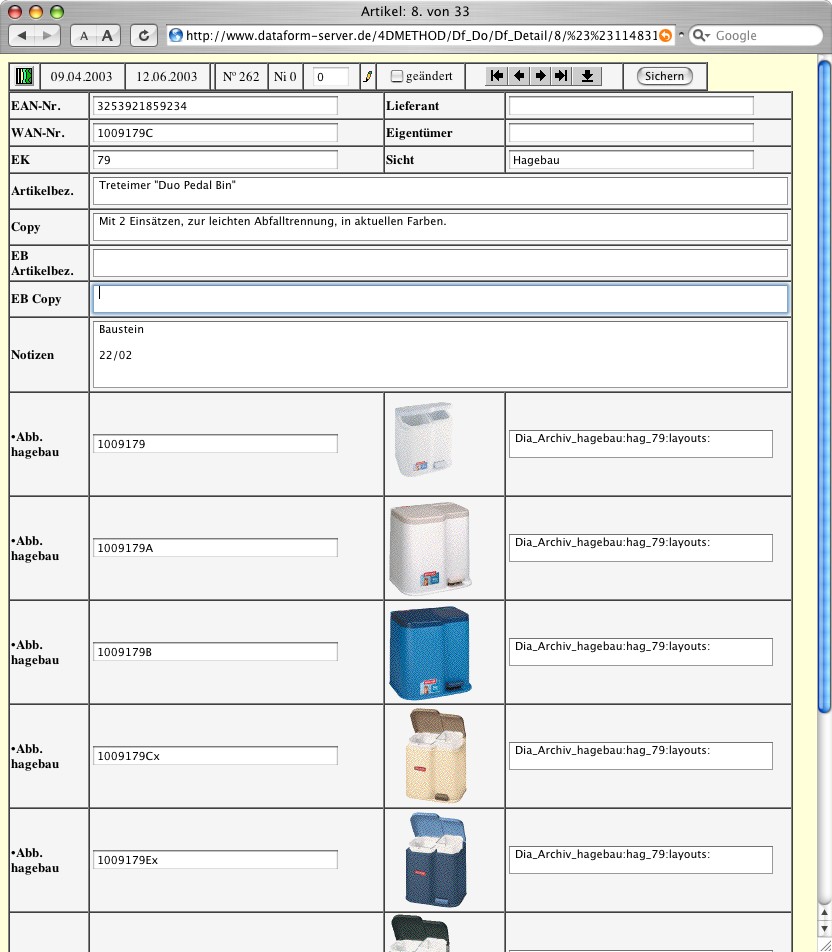This screenshot has width=832, height=952.
Task: Click the download arrow icon
Action: 588,76
